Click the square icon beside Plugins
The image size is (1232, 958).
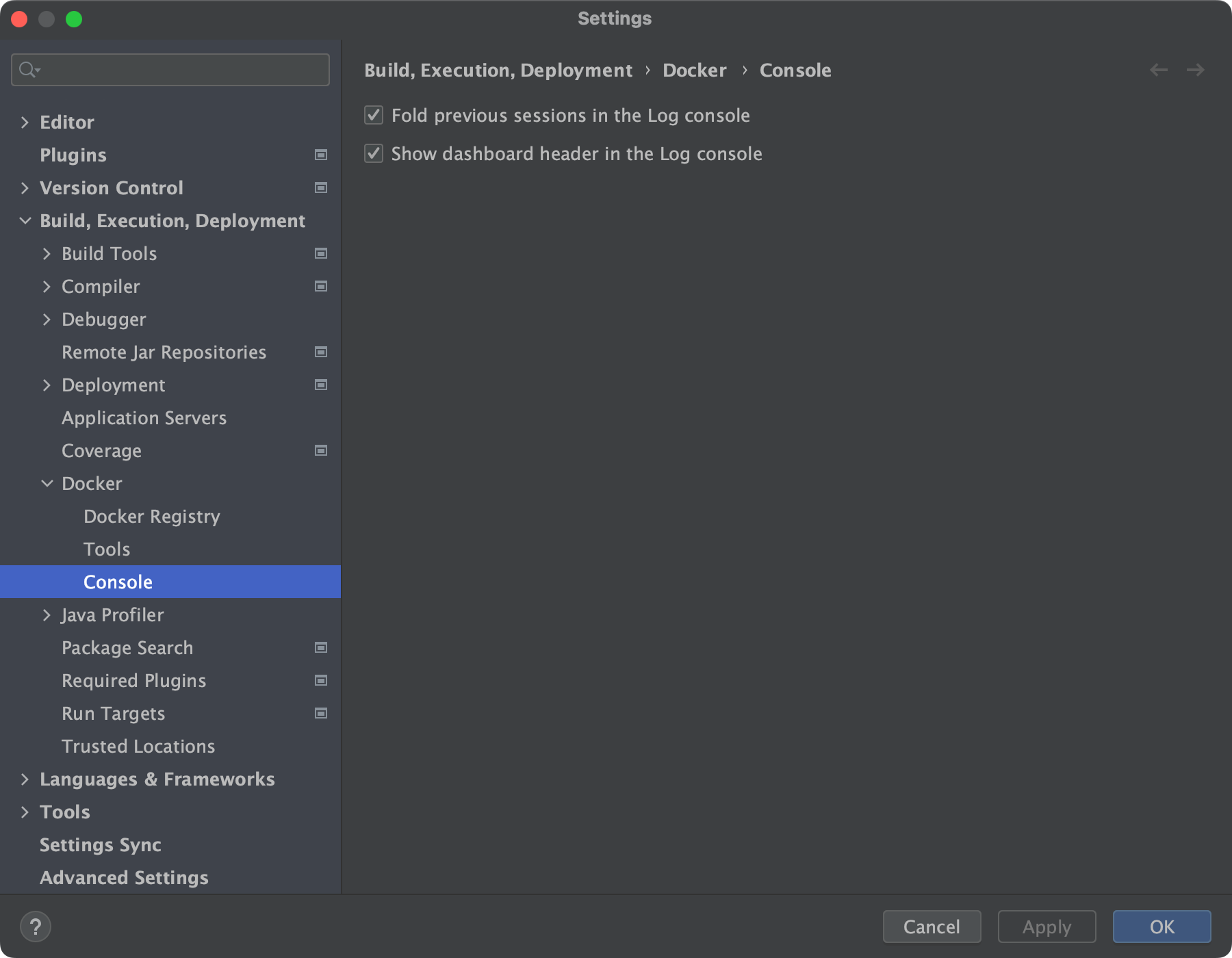click(x=320, y=155)
